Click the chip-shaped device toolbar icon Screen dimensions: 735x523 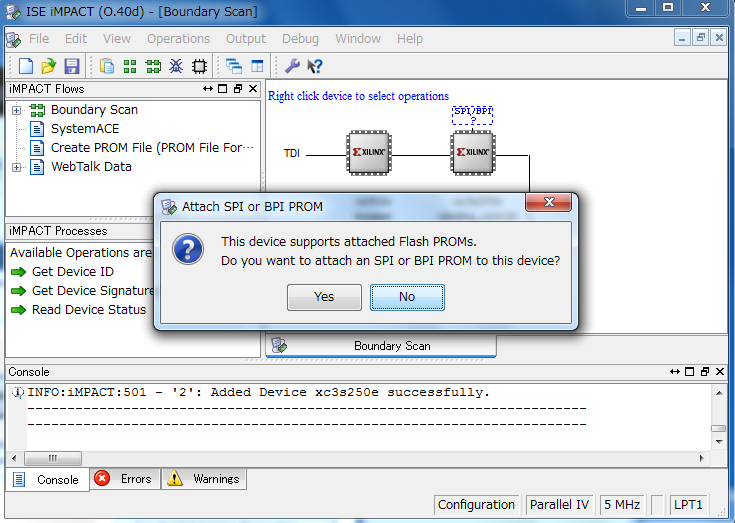[x=200, y=66]
